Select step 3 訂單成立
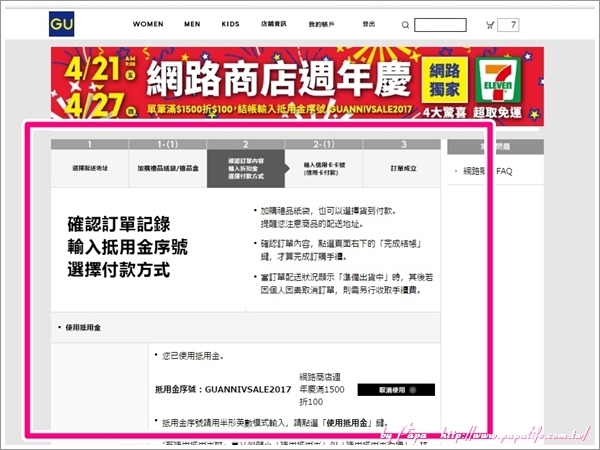The height and width of the screenshot is (450, 600). pyautogui.click(x=402, y=163)
